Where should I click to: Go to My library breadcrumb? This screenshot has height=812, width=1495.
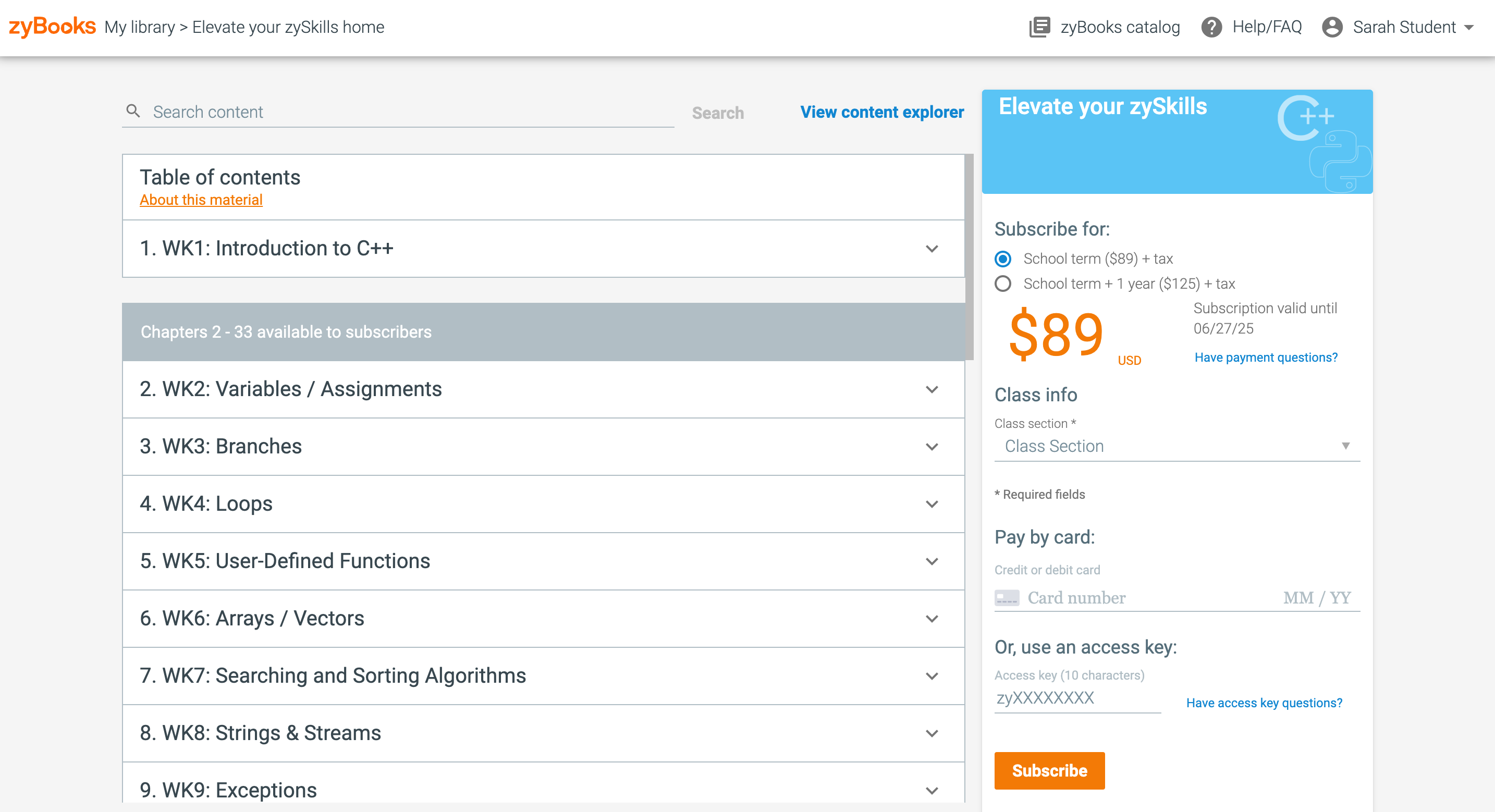139,27
